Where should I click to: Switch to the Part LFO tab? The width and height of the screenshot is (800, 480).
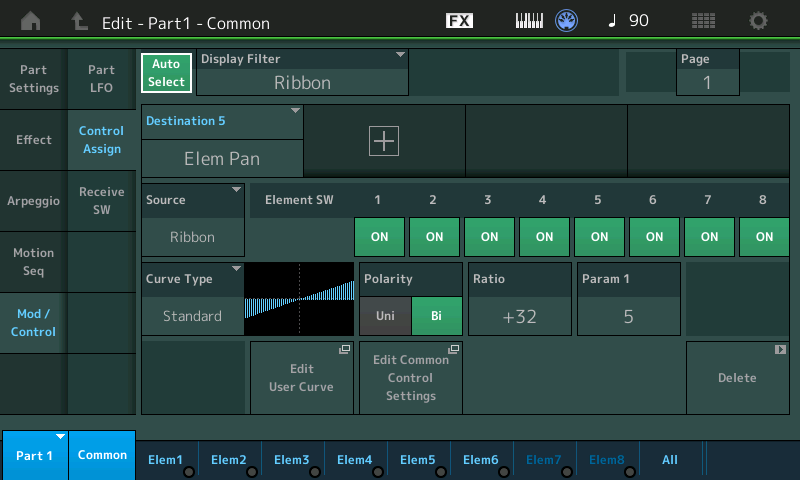tap(101, 79)
